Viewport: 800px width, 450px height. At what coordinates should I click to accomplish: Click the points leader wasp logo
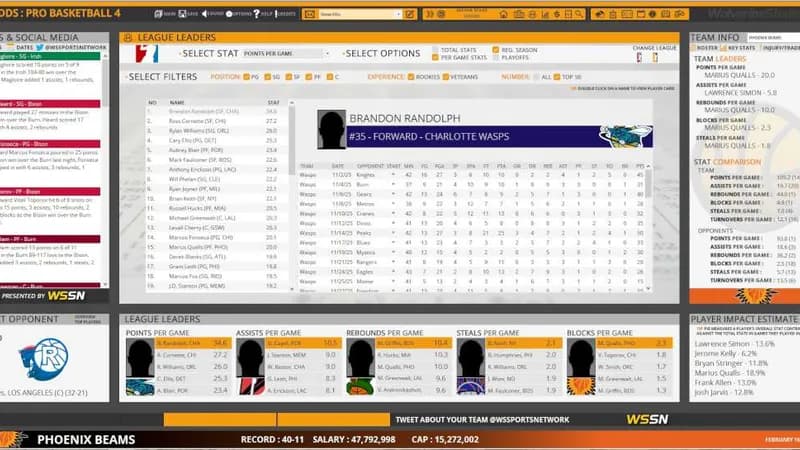pos(140,386)
